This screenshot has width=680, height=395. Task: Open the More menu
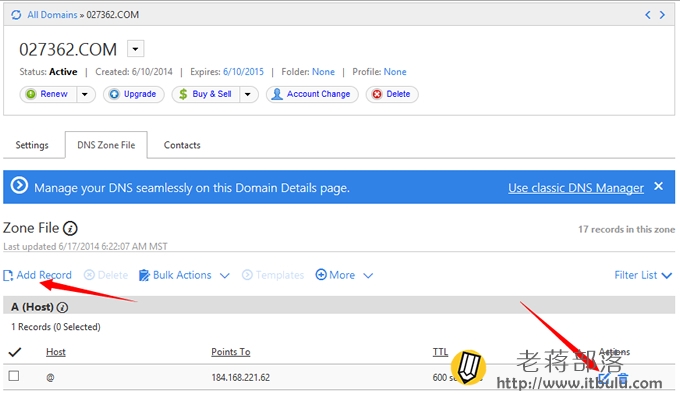tap(344, 275)
